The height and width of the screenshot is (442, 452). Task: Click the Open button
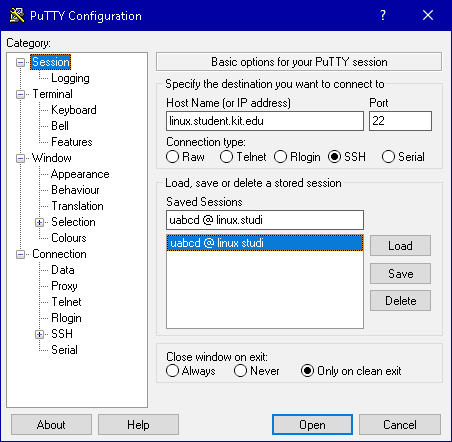[x=312, y=424]
